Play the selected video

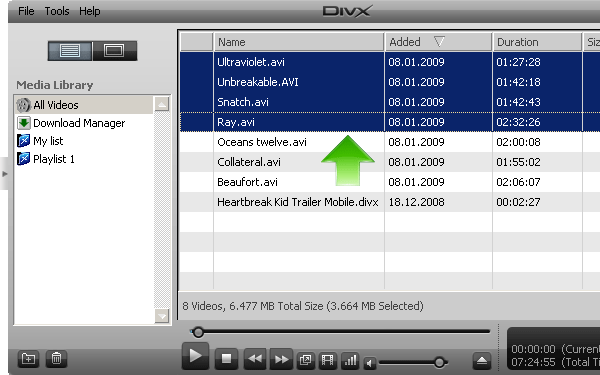(x=195, y=356)
